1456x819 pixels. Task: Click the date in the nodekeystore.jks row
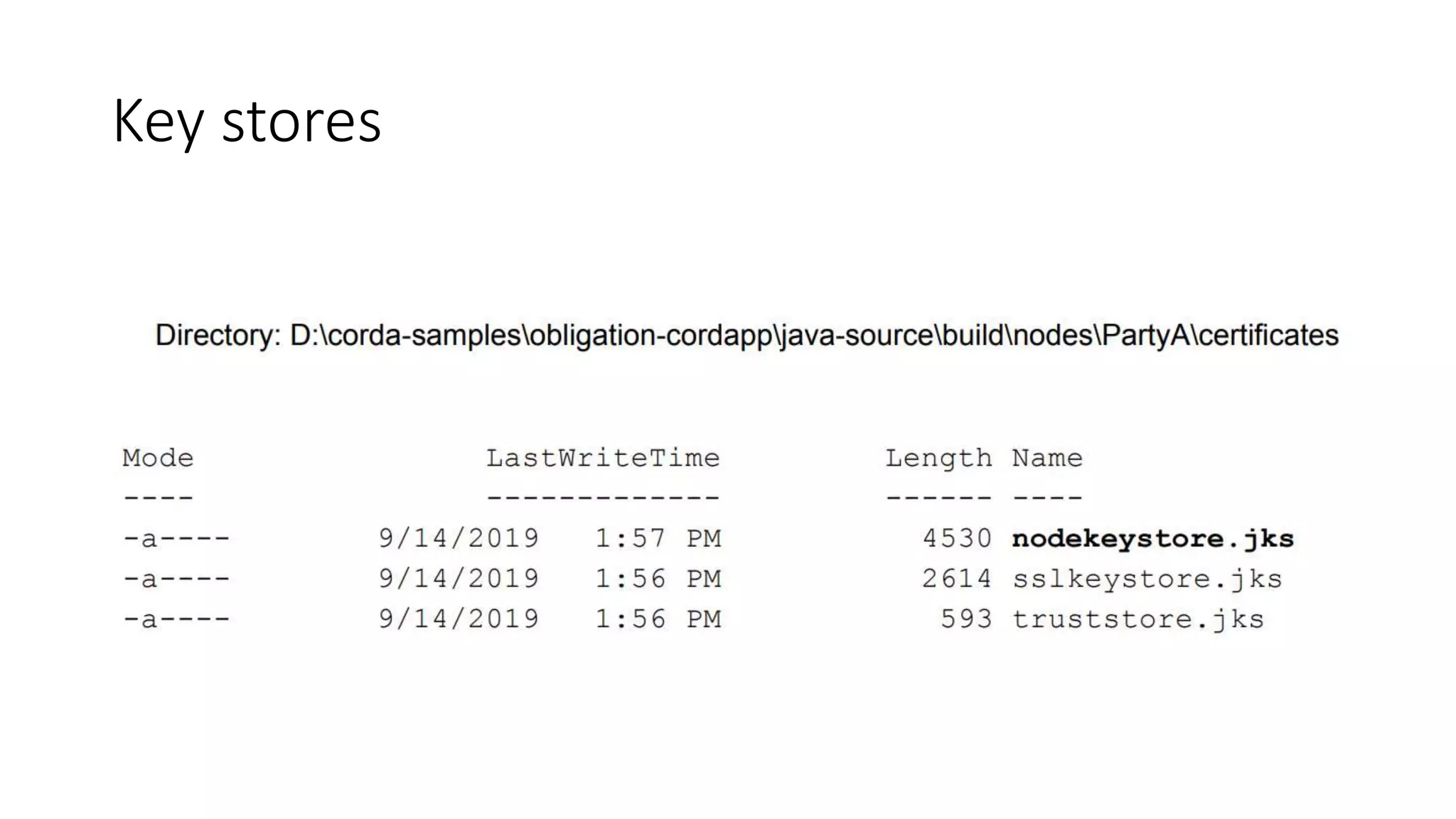(459, 539)
